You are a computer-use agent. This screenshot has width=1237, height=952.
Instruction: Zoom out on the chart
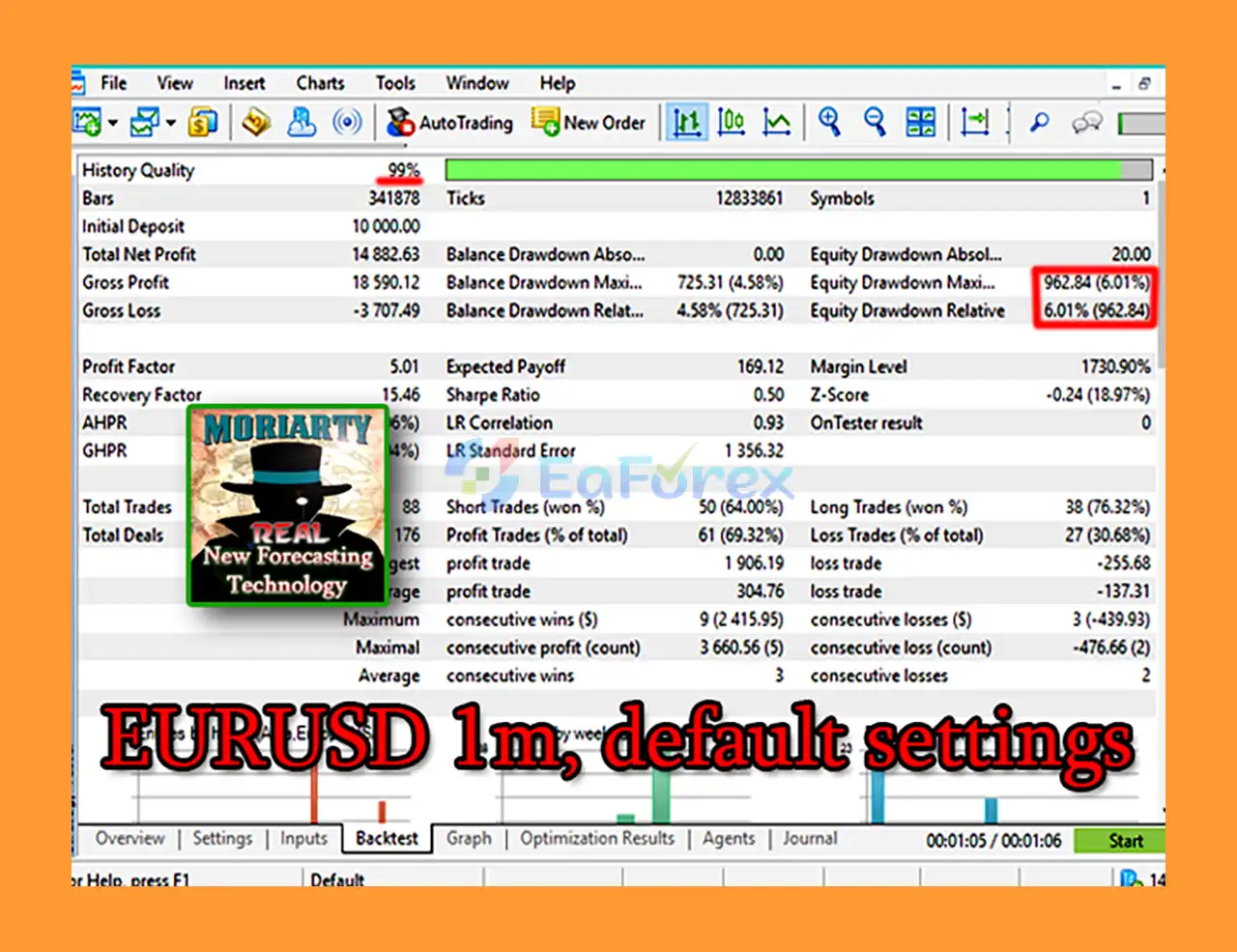[875, 123]
